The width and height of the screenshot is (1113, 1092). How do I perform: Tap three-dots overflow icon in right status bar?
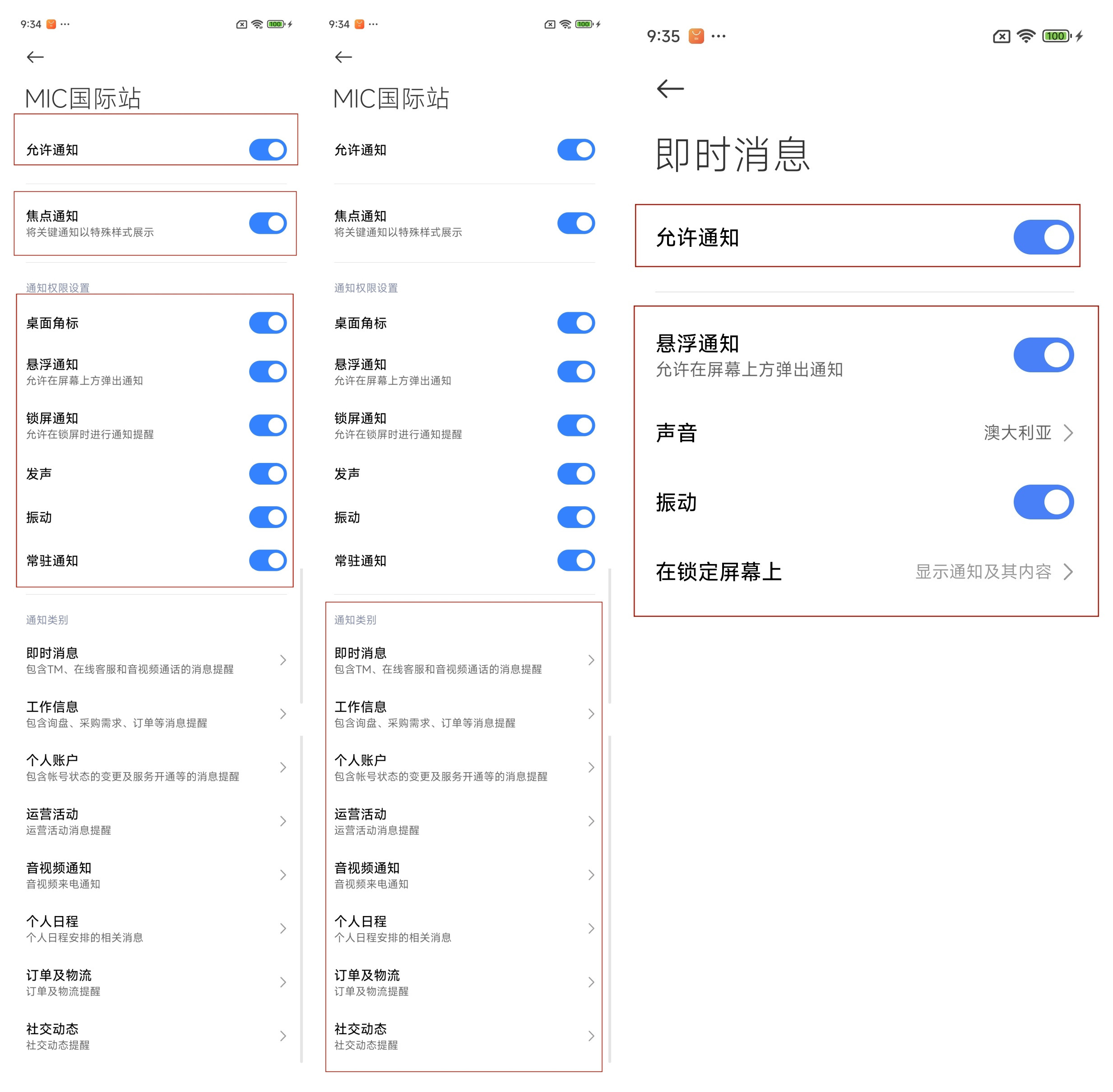click(x=718, y=36)
